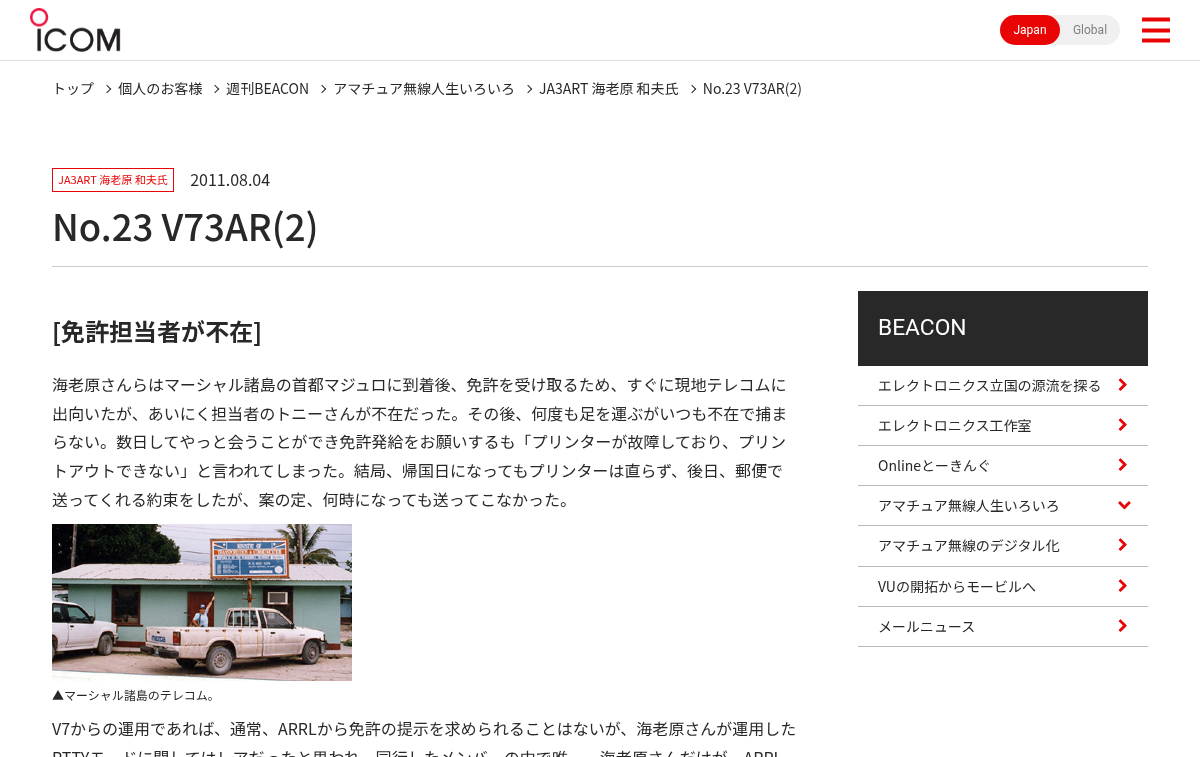This screenshot has width=1200, height=757.
Task: Open メールニュース sidebar item
Action: (1003, 626)
